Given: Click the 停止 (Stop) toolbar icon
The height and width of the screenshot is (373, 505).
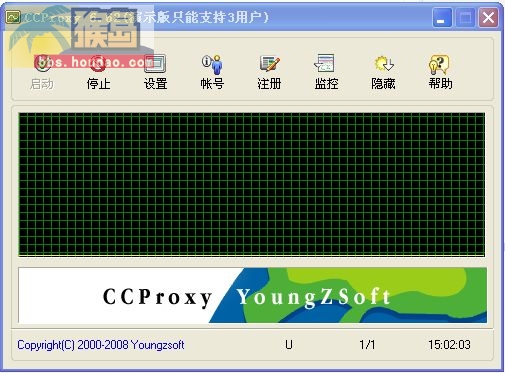Looking at the screenshot, I should (x=98, y=72).
